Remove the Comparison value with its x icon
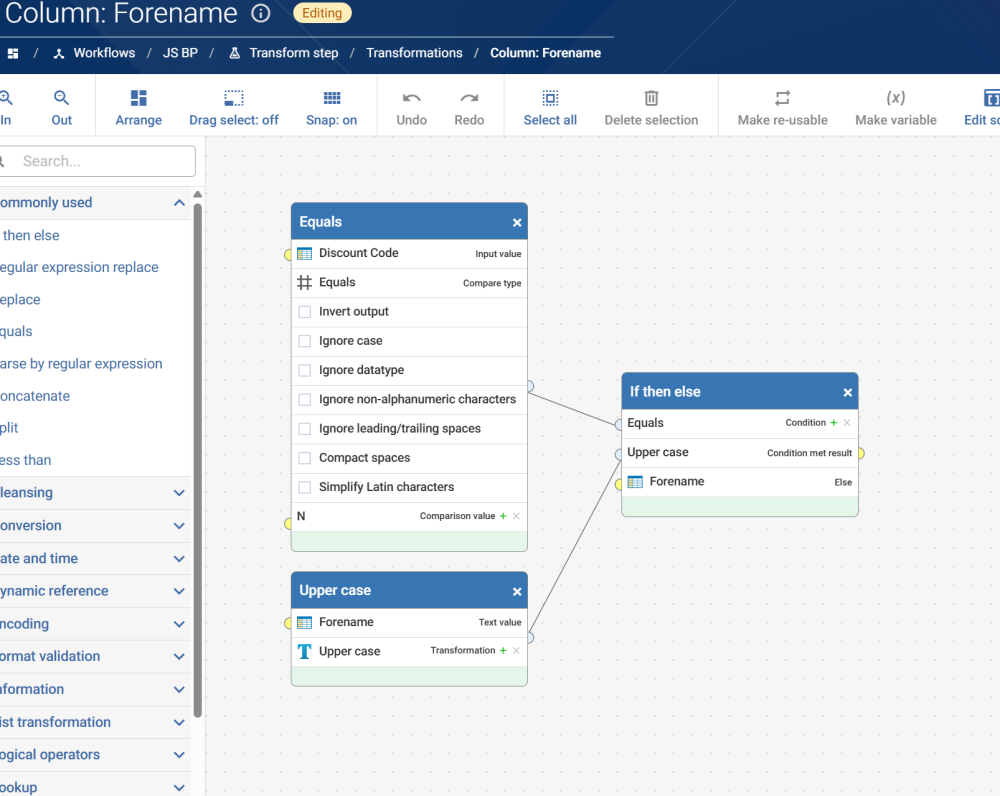 [516, 516]
